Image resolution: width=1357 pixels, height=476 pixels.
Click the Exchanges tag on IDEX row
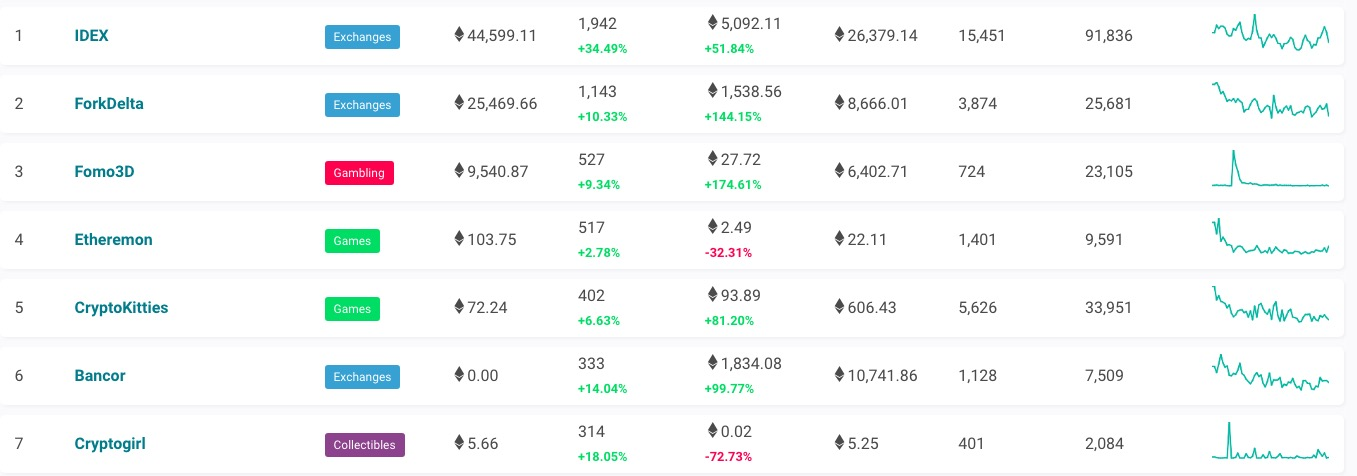click(362, 37)
